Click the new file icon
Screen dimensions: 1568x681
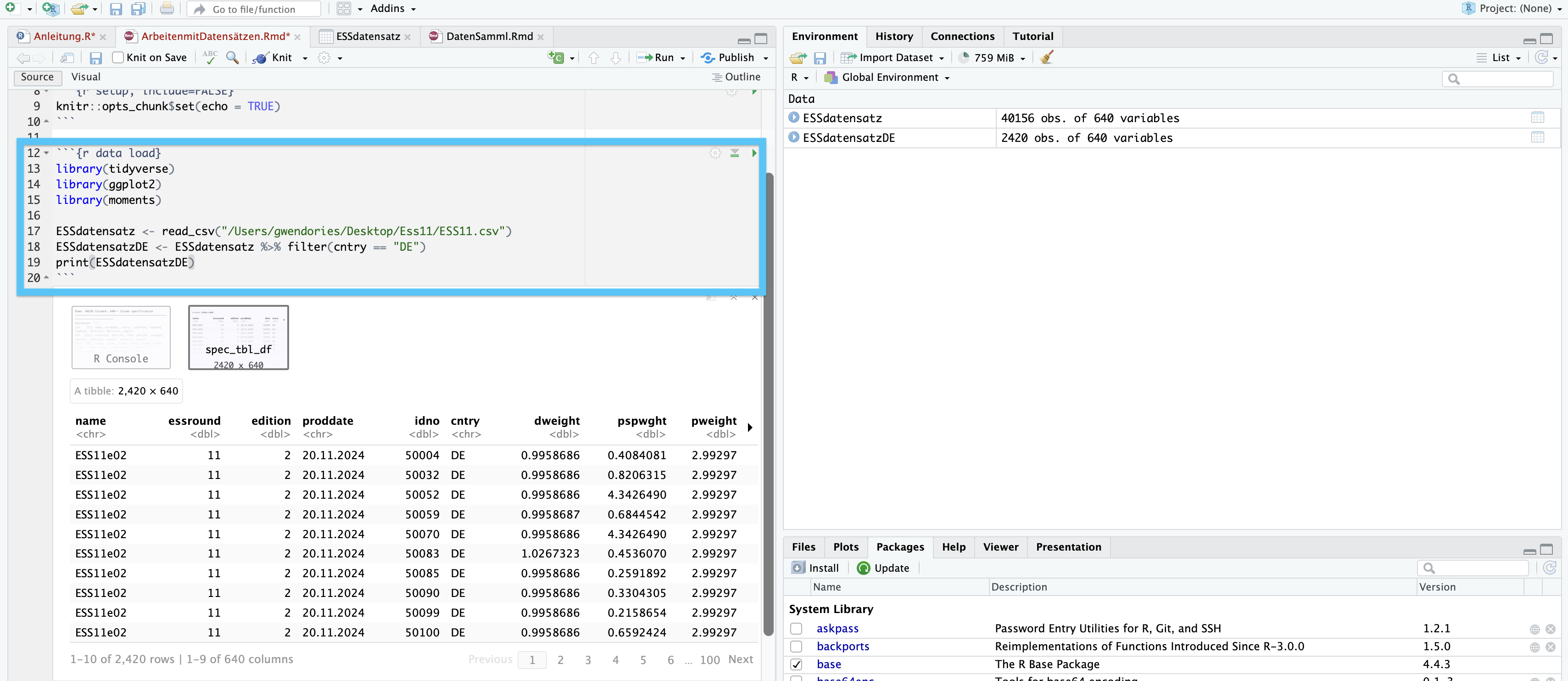pos(11,8)
